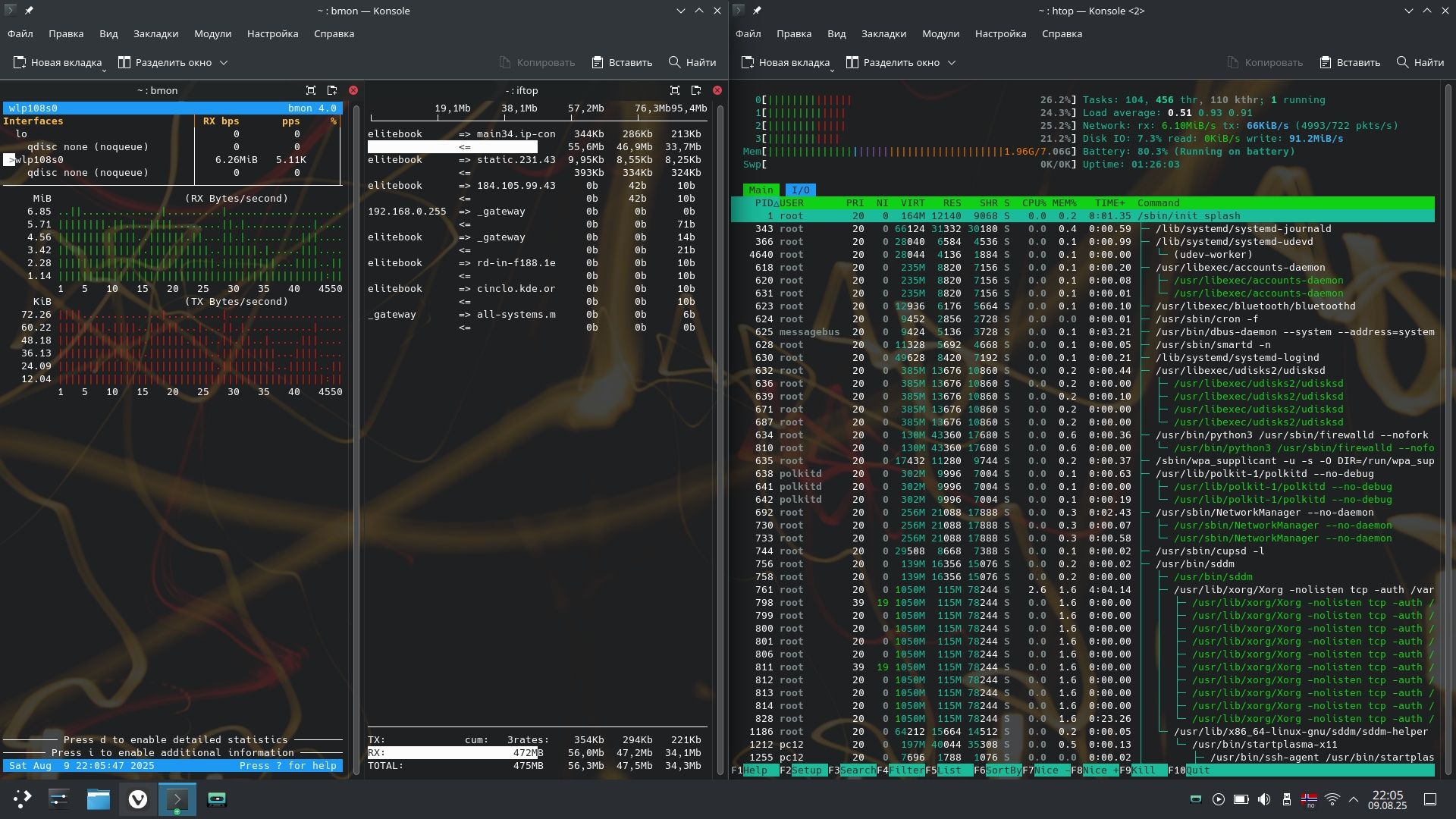Maximize the iftop split view pane

point(675,90)
